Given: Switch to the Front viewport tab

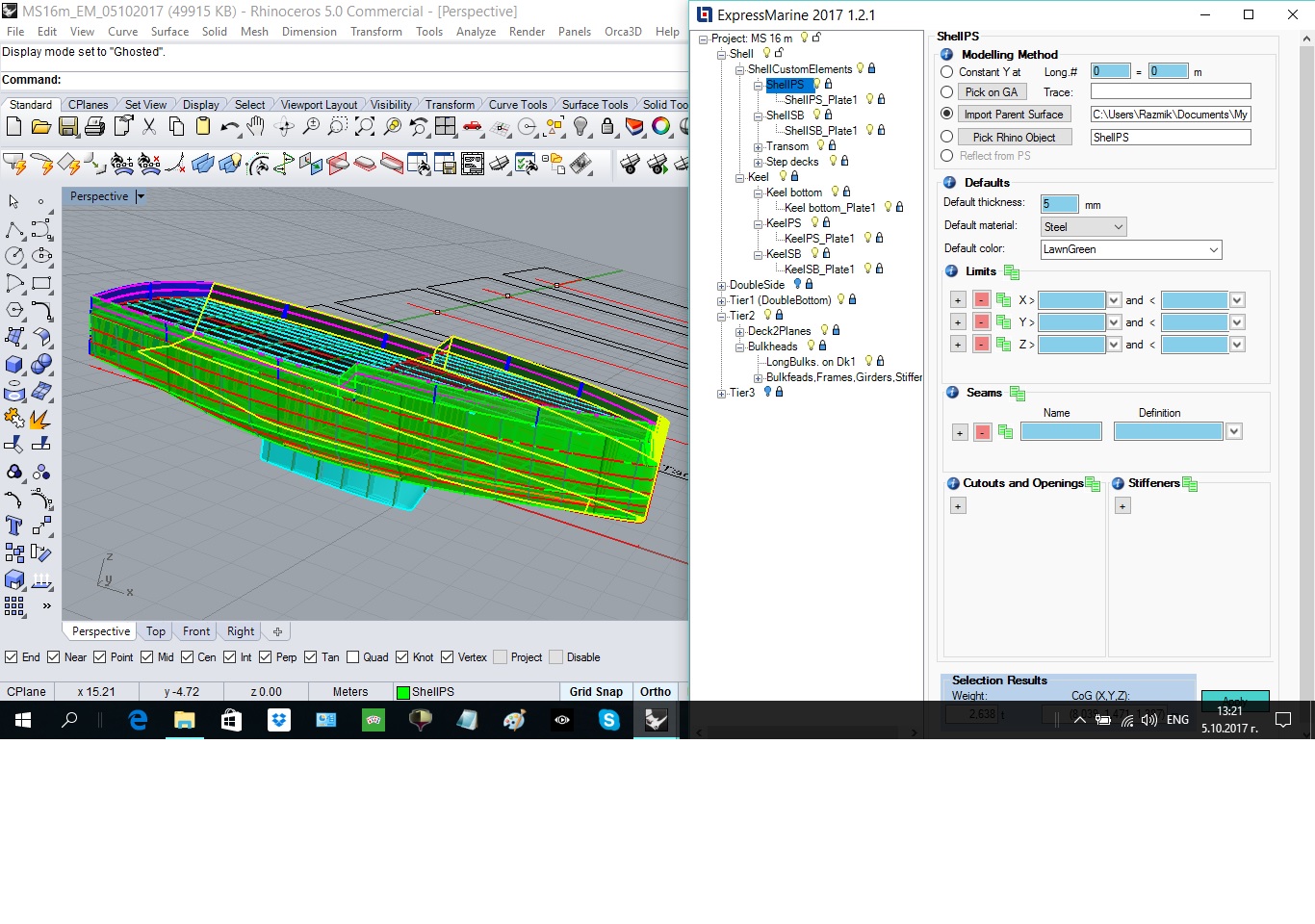Looking at the screenshot, I should [196, 631].
